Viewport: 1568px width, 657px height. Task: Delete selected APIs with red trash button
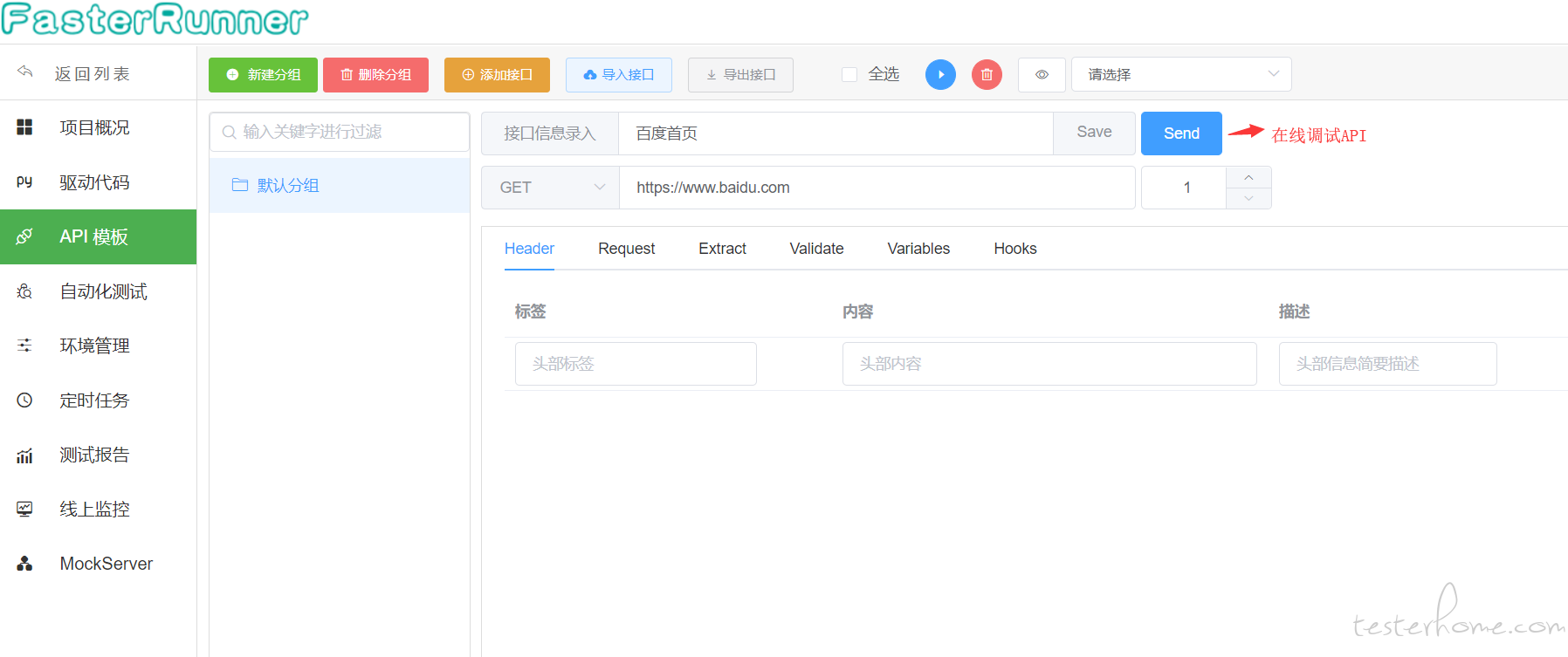[x=987, y=74]
